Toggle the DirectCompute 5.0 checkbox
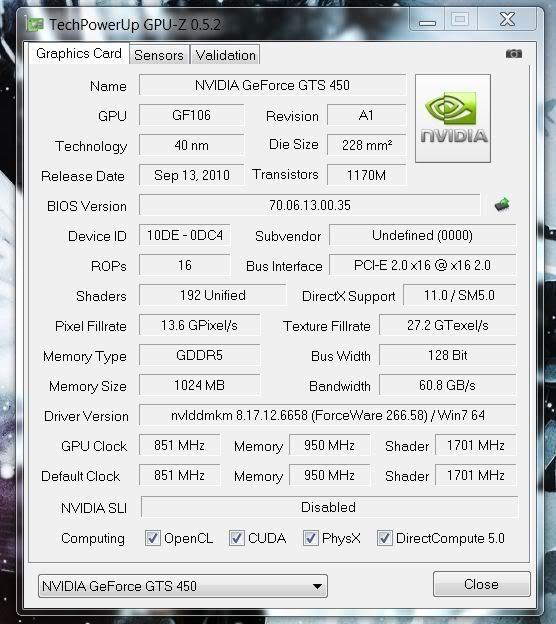The width and height of the screenshot is (556, 624). (385, 538)
